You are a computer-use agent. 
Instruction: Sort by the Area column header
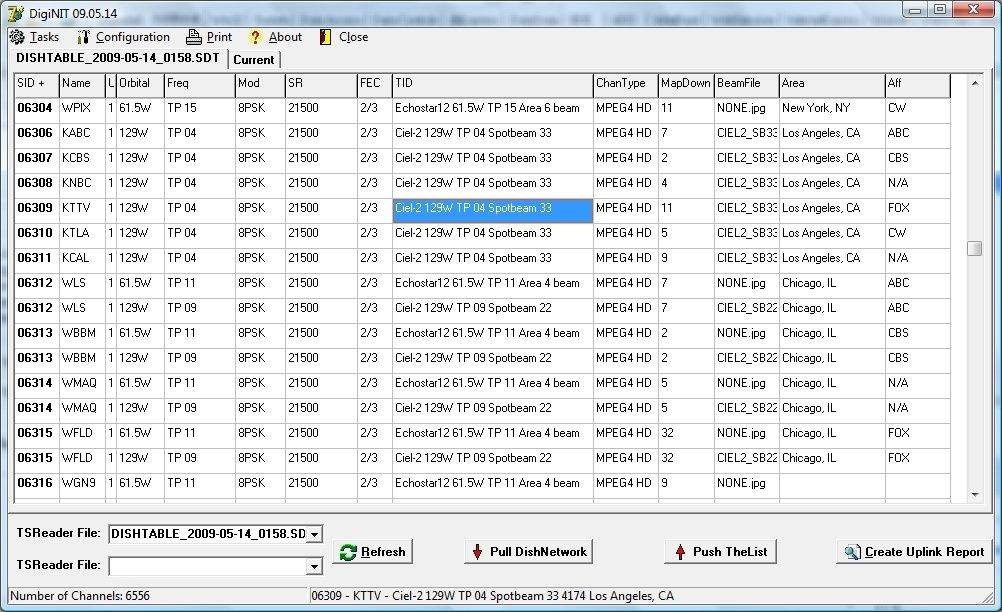tap(832, 85)
